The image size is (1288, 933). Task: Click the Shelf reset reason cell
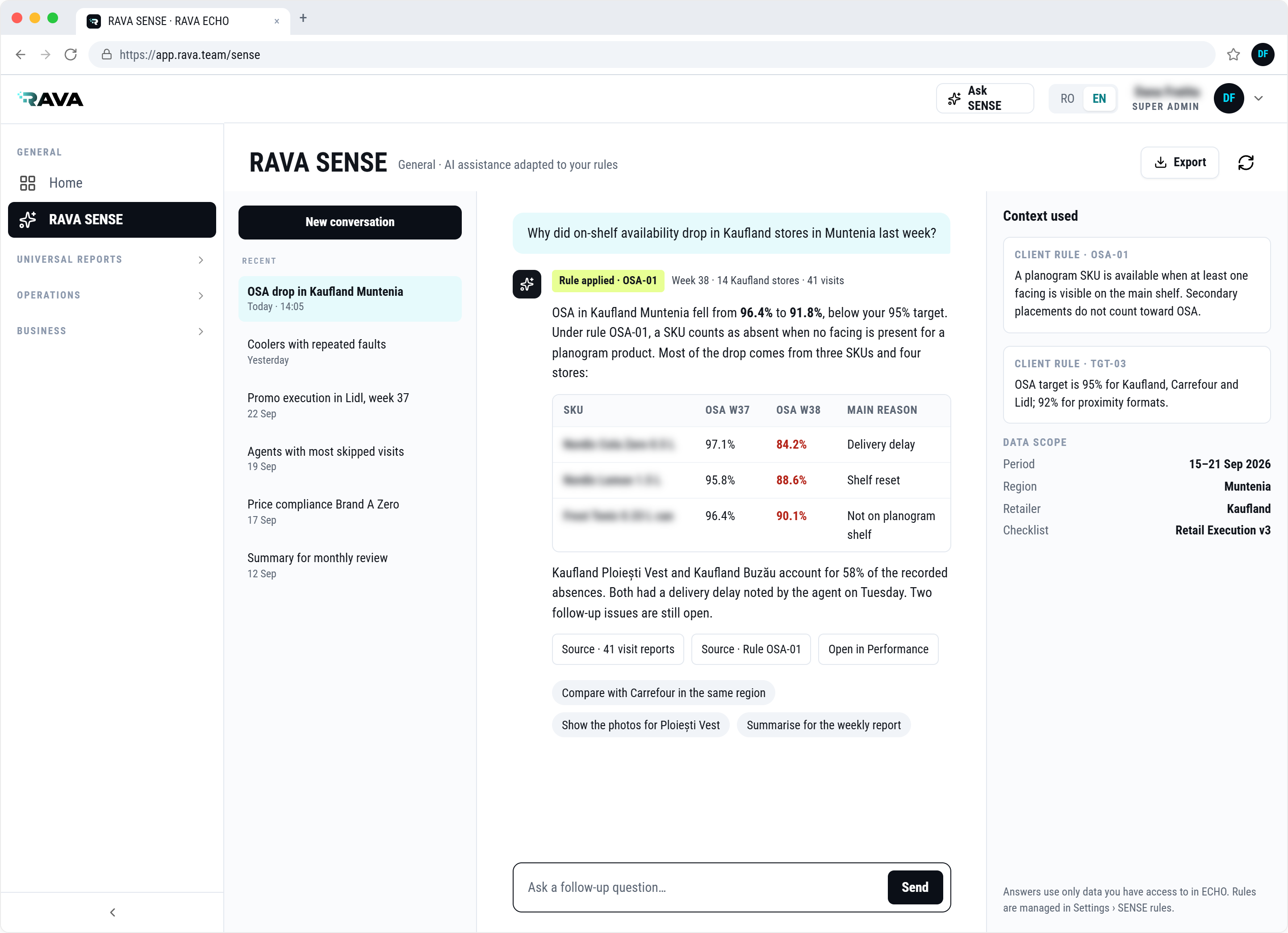(x=874, y=481)
